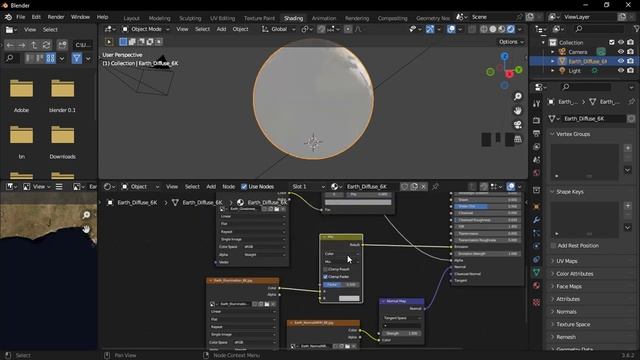Viewport: 640px width, 360px height.
Task: Add a new shape key with plus button
Action: click(x=628, y=206)
